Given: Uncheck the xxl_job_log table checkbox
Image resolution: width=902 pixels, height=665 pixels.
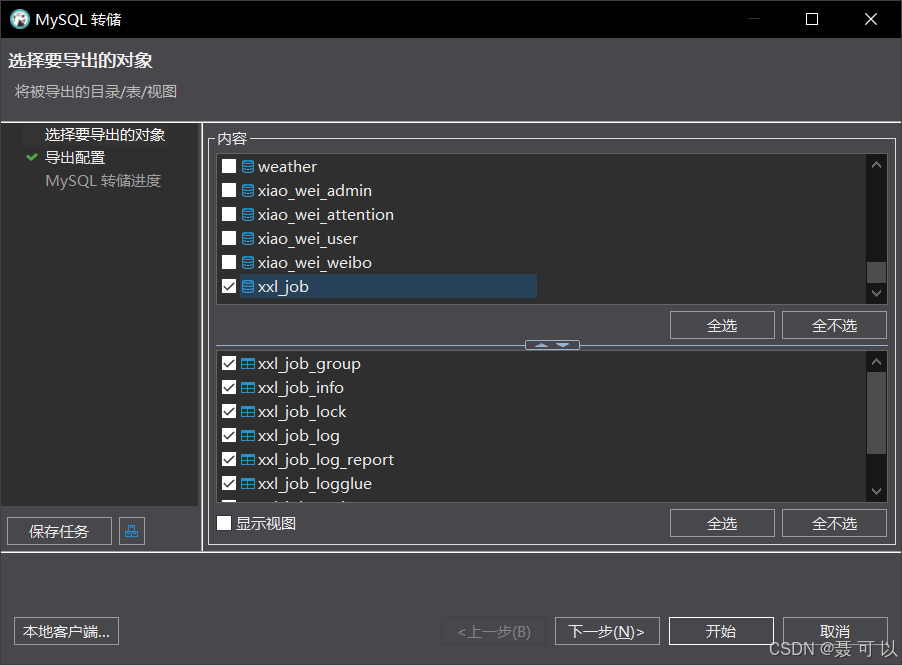Looking at the screenshot, I should (229, 435).
